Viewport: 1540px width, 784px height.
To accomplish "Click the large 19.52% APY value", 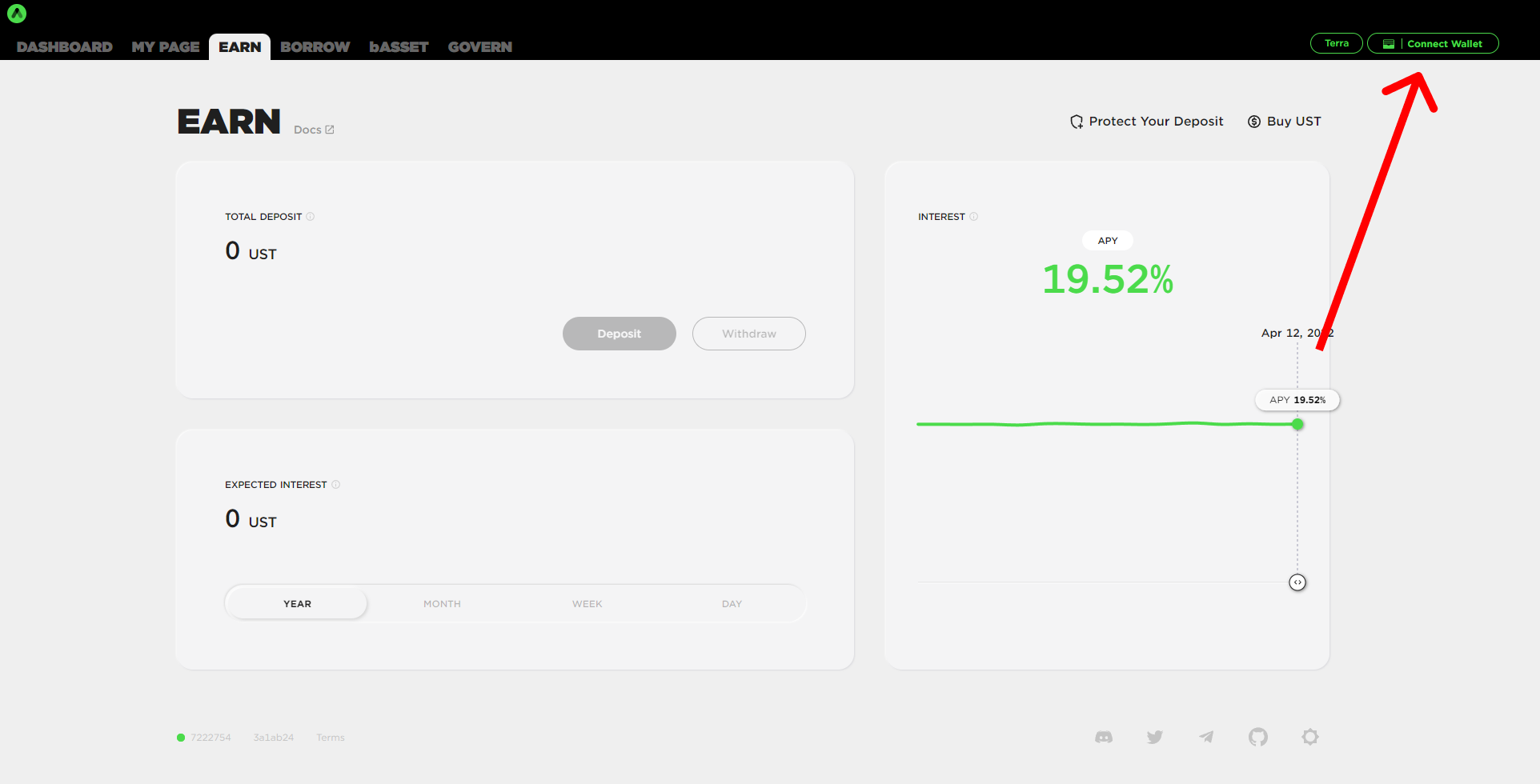I will [x=1108, y=279].
